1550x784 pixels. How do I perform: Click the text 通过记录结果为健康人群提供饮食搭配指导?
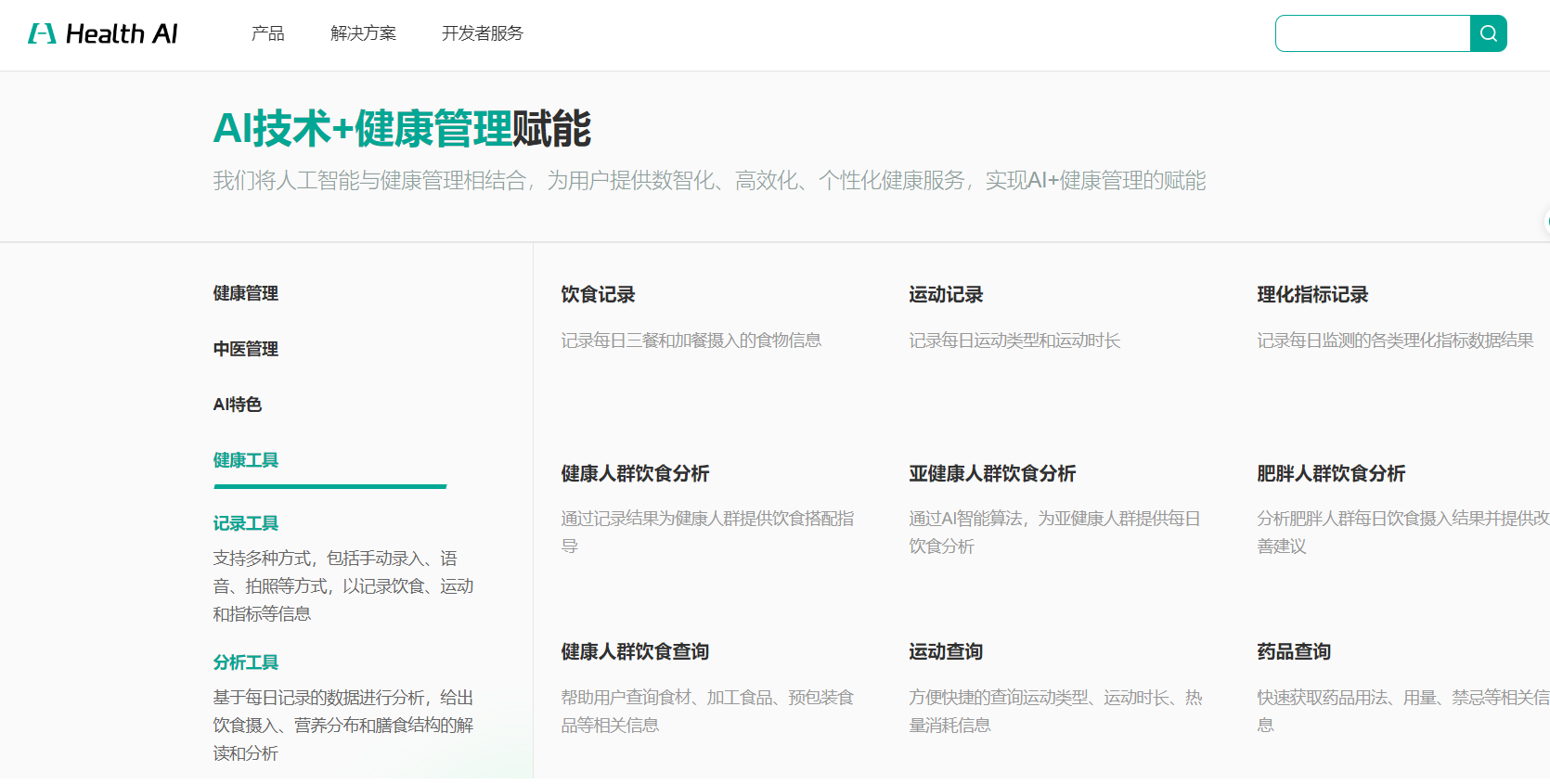click(707, 533)
